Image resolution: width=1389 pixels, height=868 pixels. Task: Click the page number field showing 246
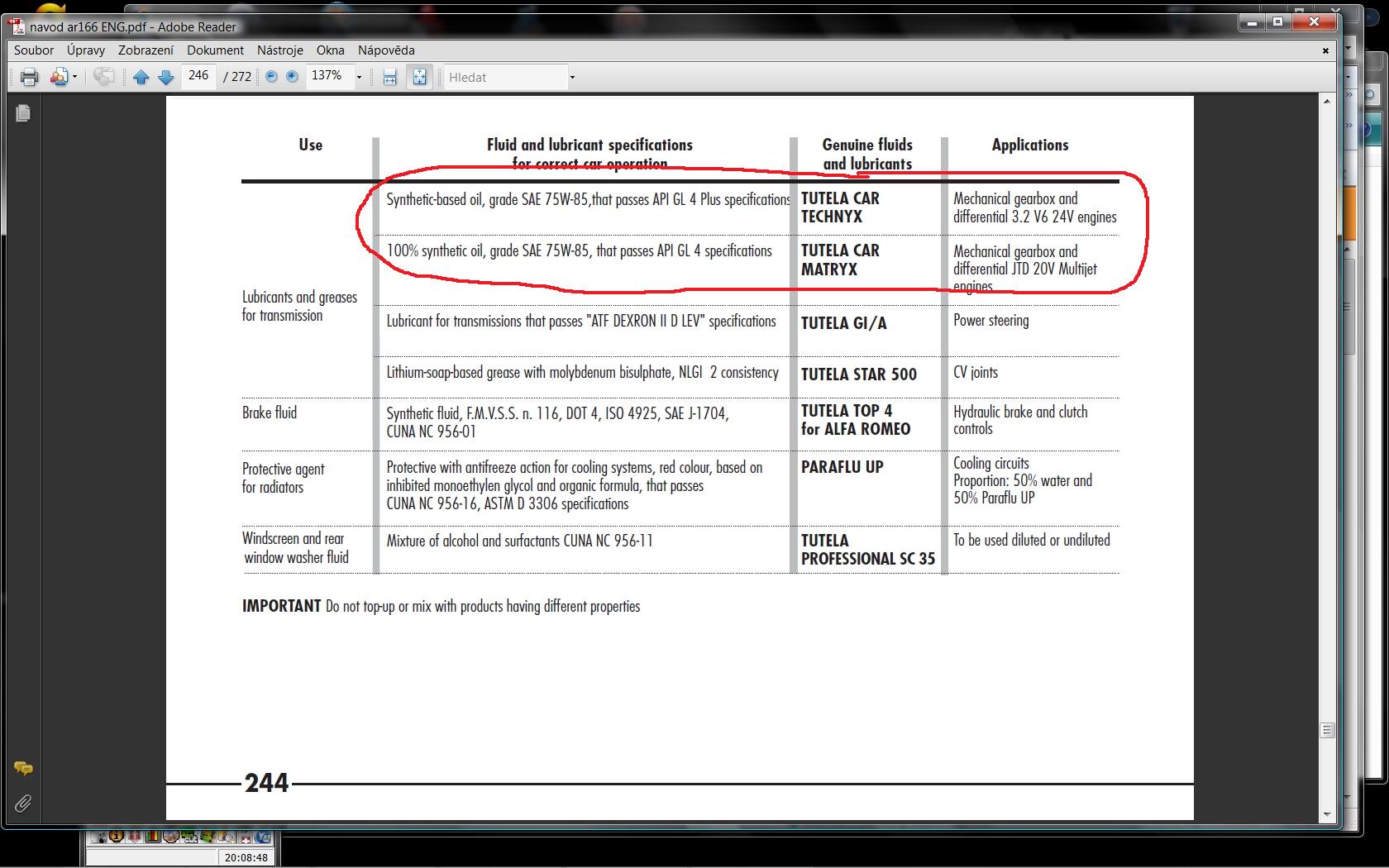click(198, 76)
